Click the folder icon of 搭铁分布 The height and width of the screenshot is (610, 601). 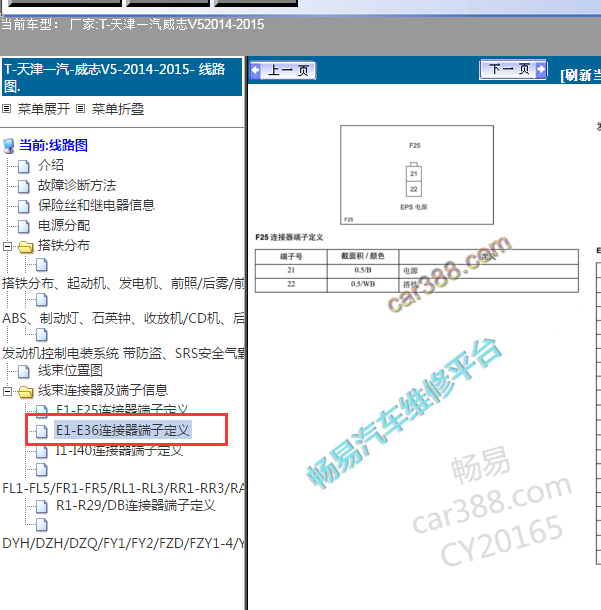click(x=26, y=247)
